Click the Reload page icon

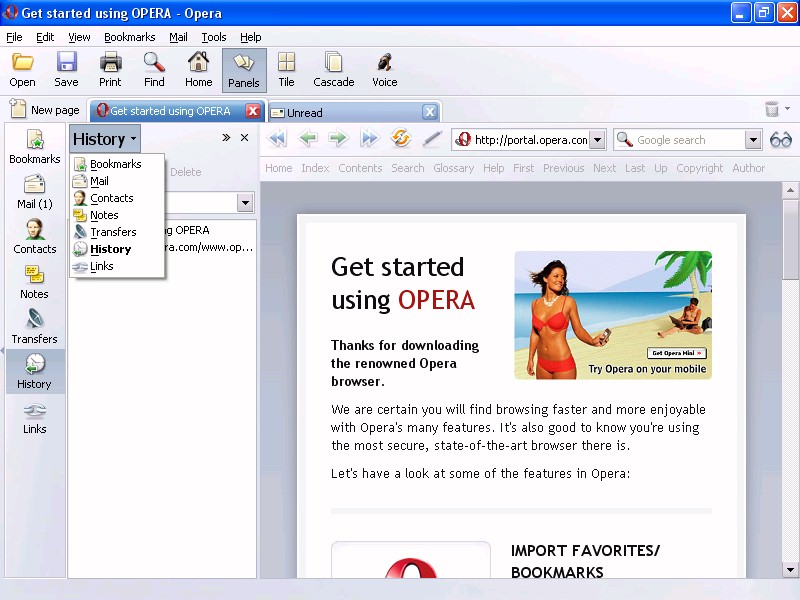coord(401,140)
